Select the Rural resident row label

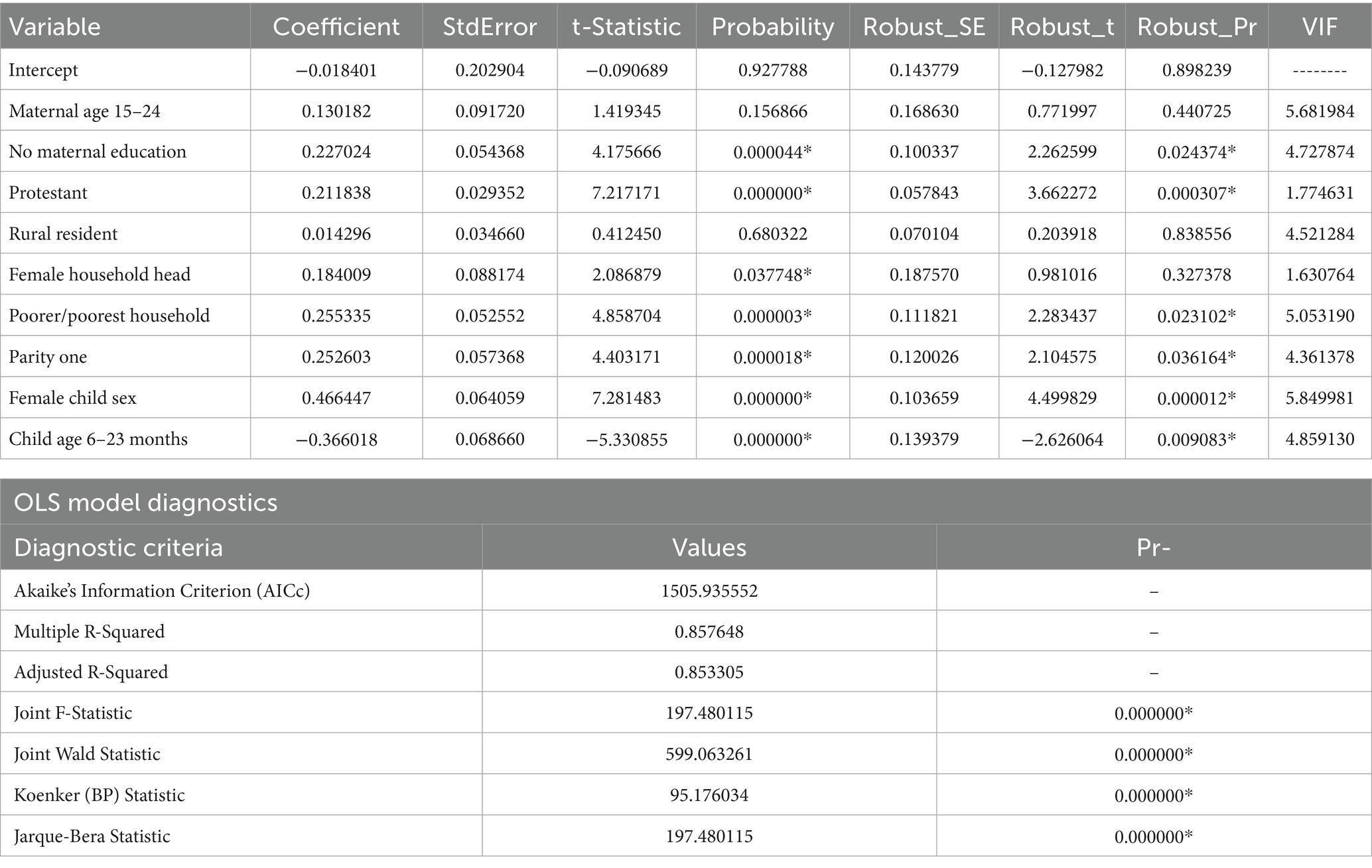(63, 234)
